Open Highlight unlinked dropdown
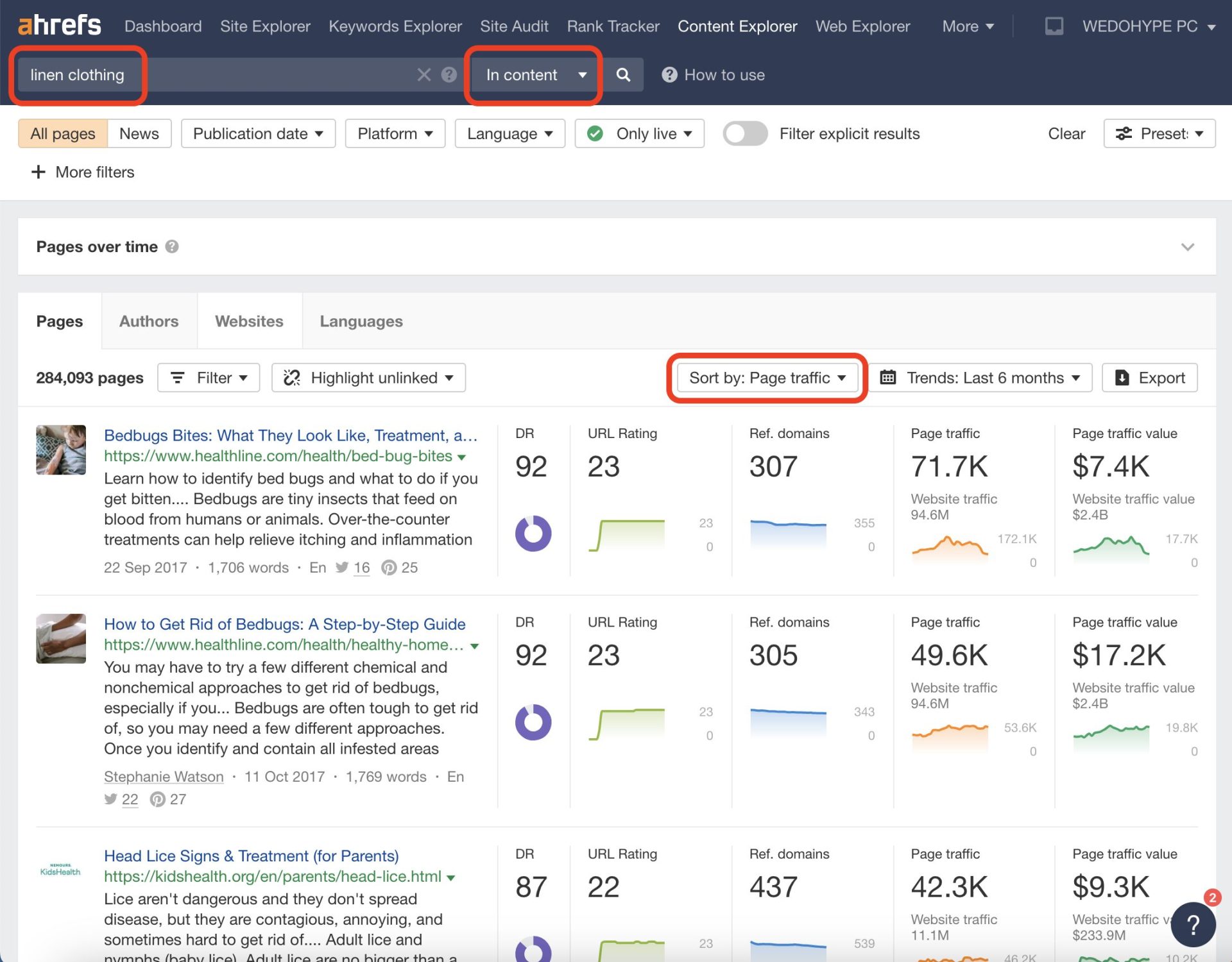Image resolution: width=1232 pixels, height=962 pixels. tap(368, 378)
